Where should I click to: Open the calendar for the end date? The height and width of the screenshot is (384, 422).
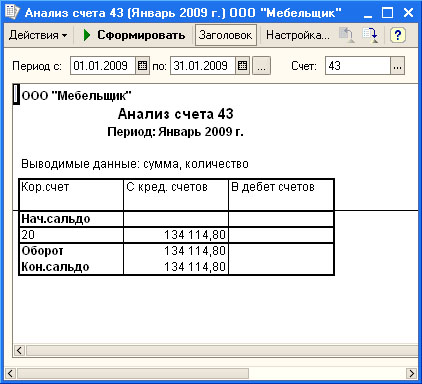242,66
